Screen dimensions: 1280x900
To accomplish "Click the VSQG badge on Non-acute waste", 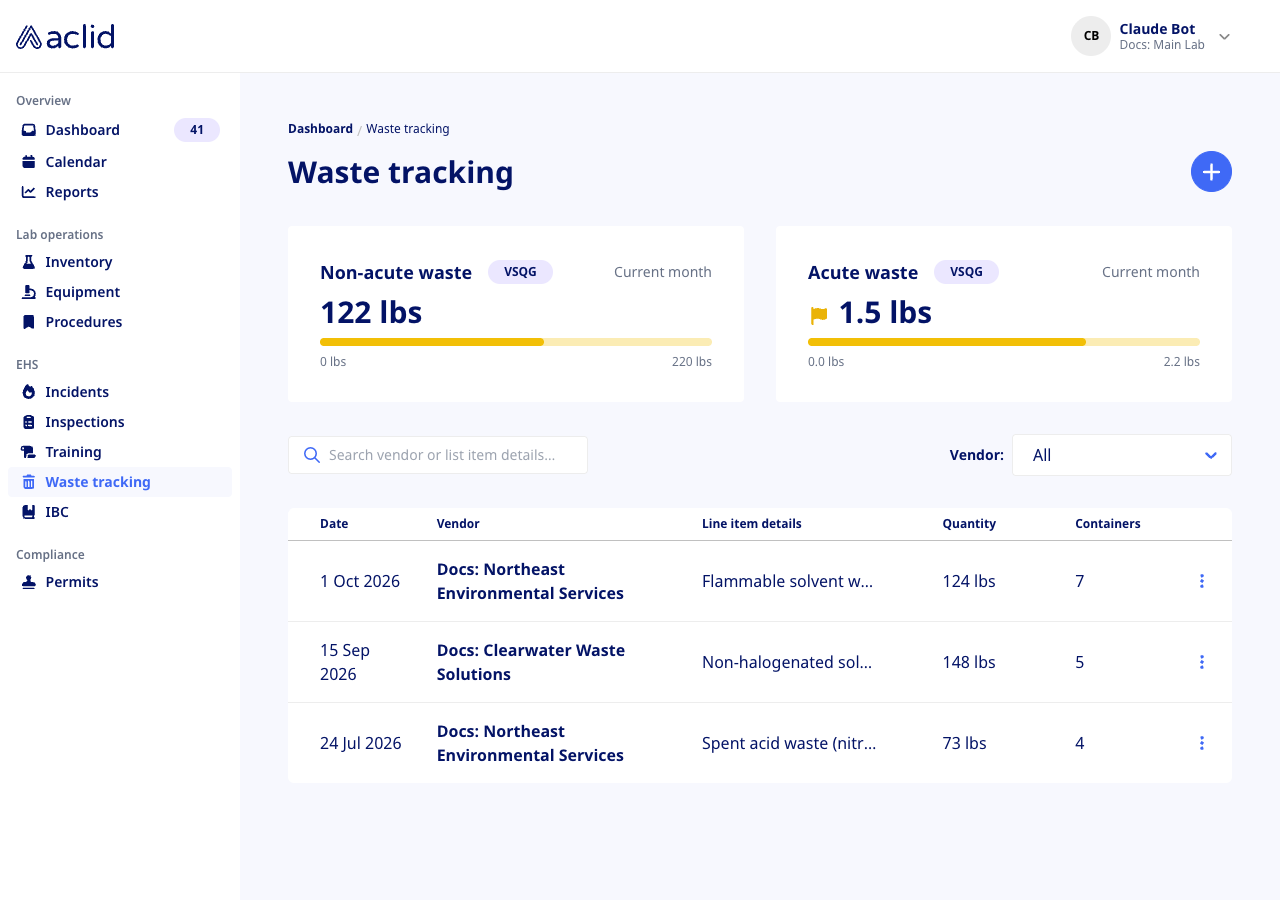I will click(x=520, y=272).
